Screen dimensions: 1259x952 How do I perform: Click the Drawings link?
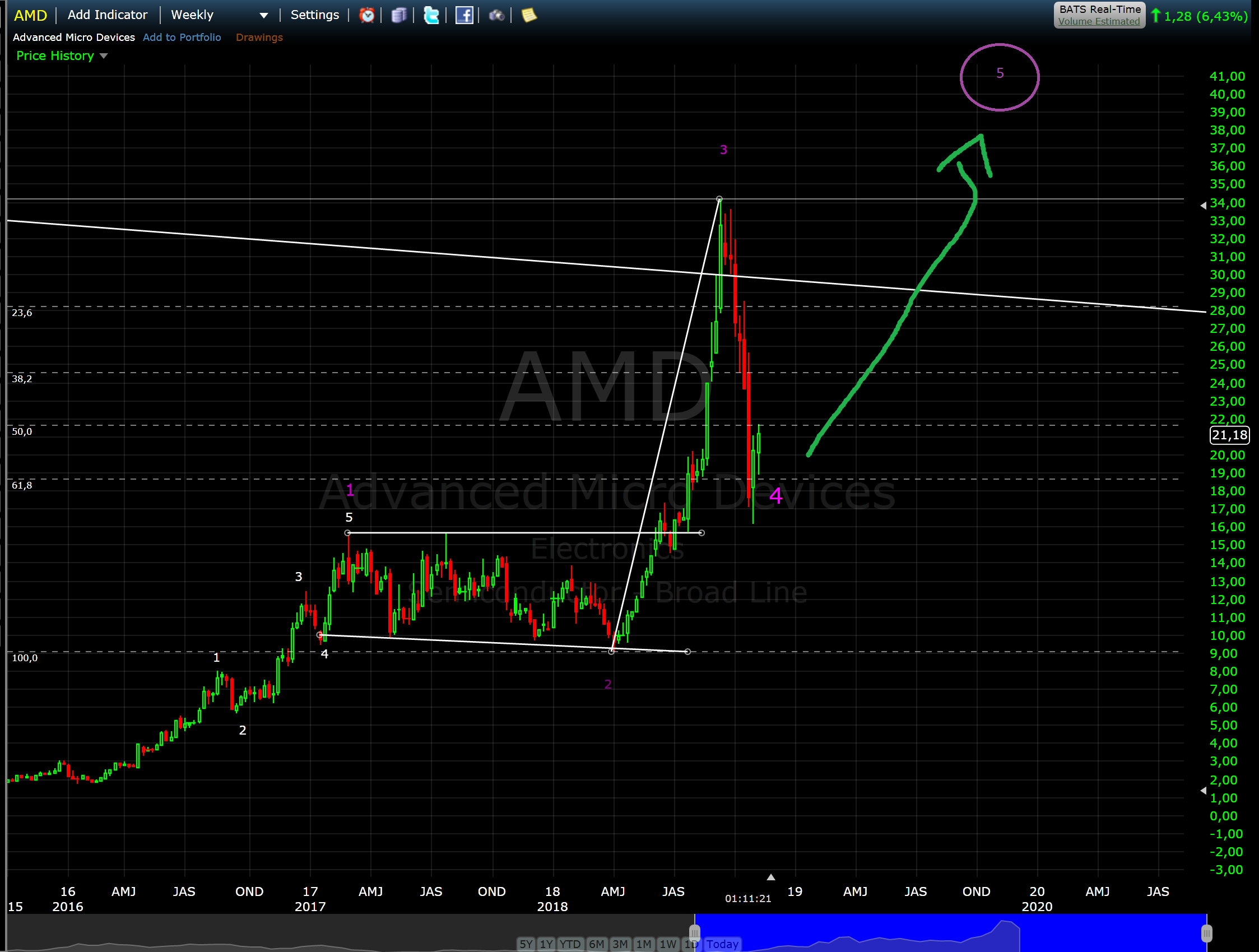(259, 38)
